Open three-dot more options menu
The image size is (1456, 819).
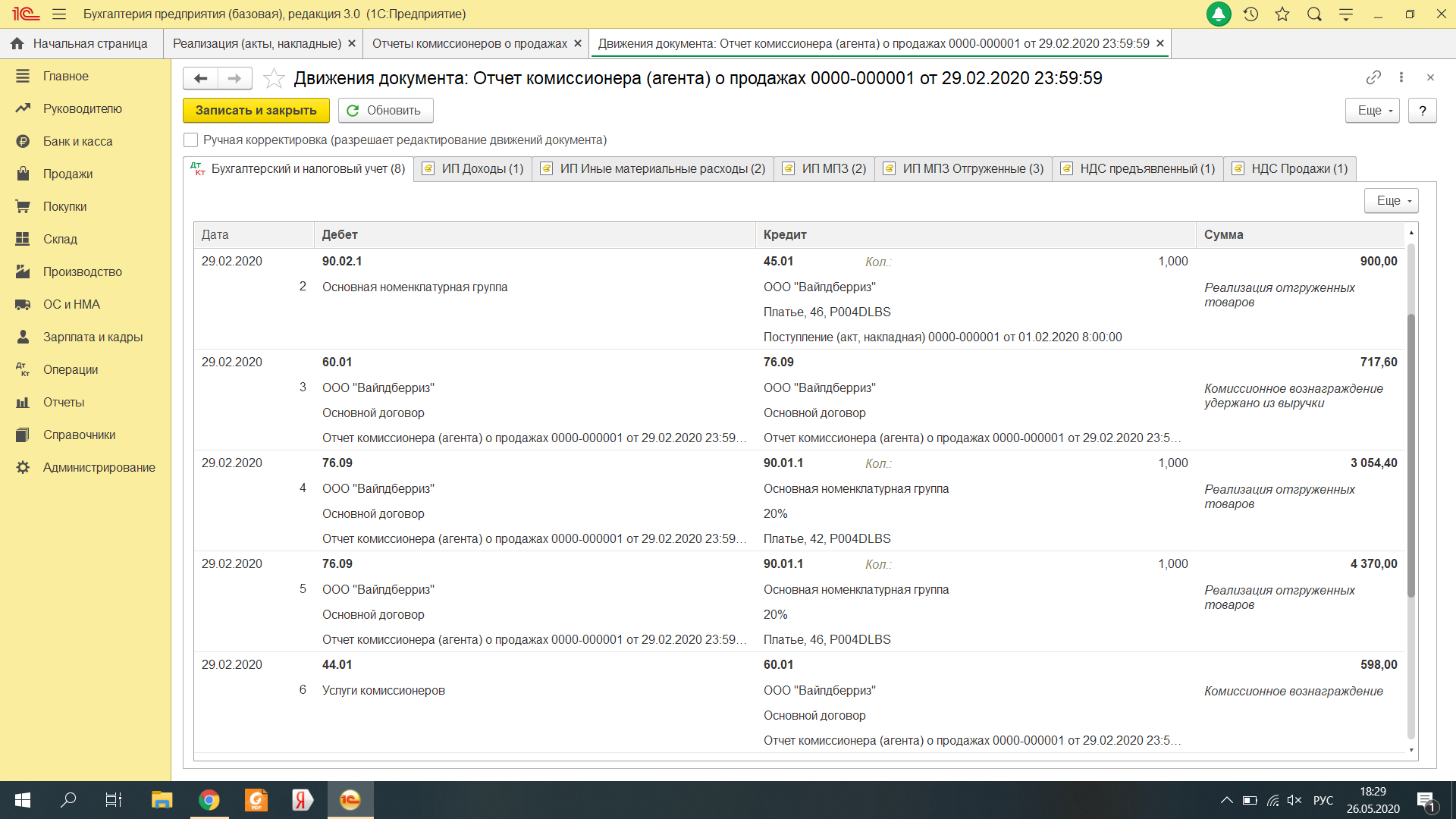pyautogui.click(x=1401, y=77)
